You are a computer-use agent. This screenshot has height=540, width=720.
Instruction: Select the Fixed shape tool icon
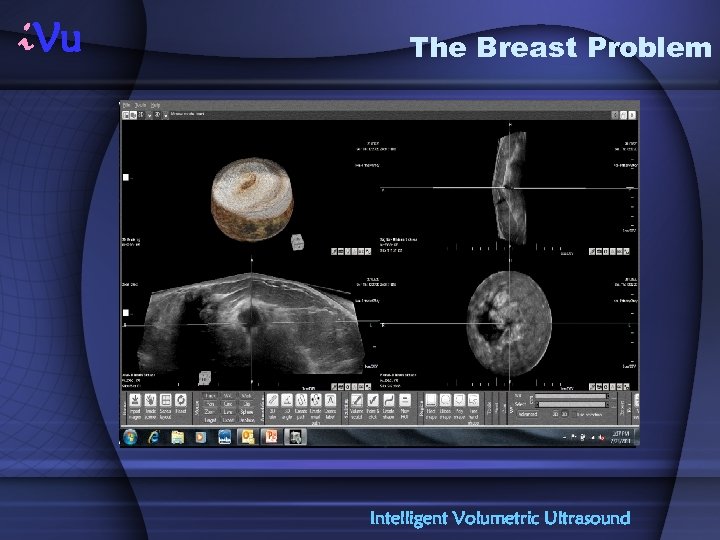(x=431, y=400)
